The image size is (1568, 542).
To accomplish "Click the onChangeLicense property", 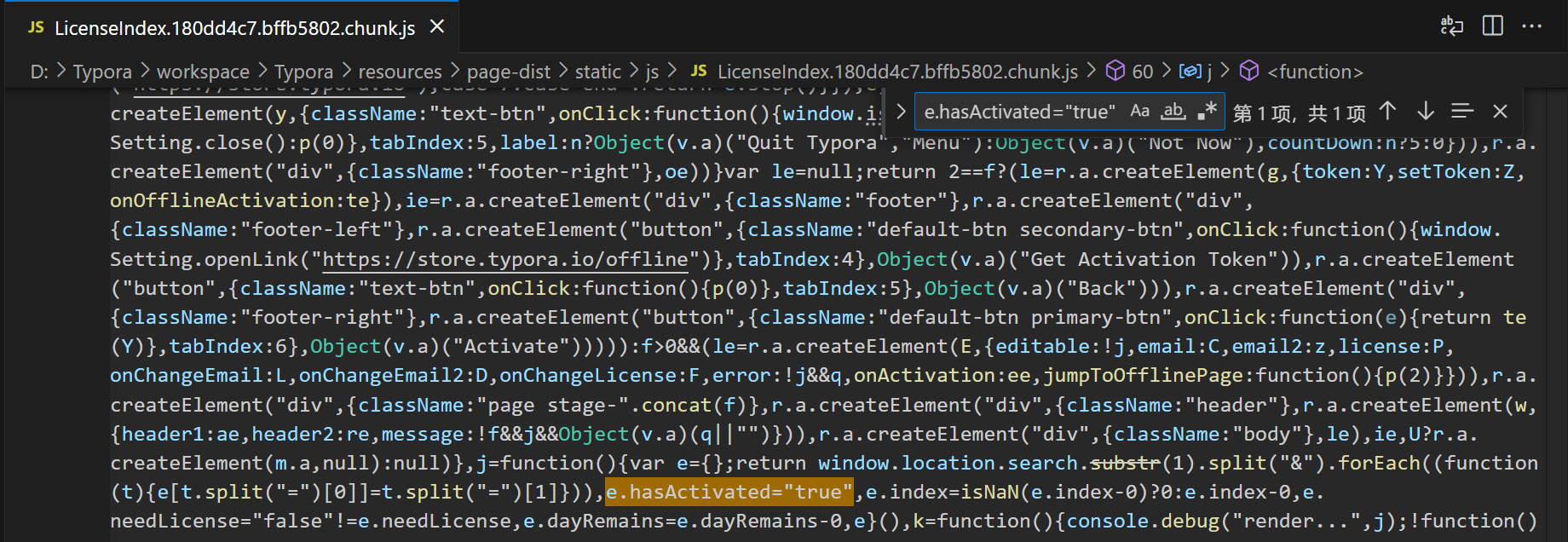I will tap(588, 375).
